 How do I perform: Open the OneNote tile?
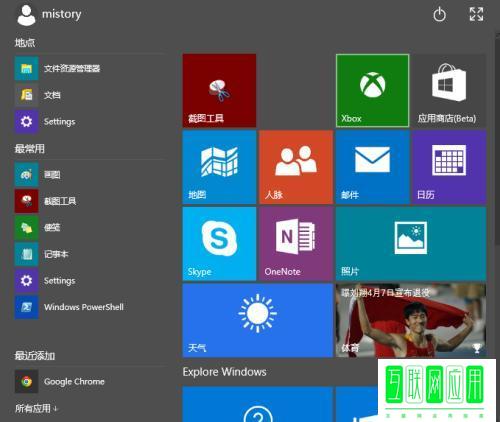[296, 244]
